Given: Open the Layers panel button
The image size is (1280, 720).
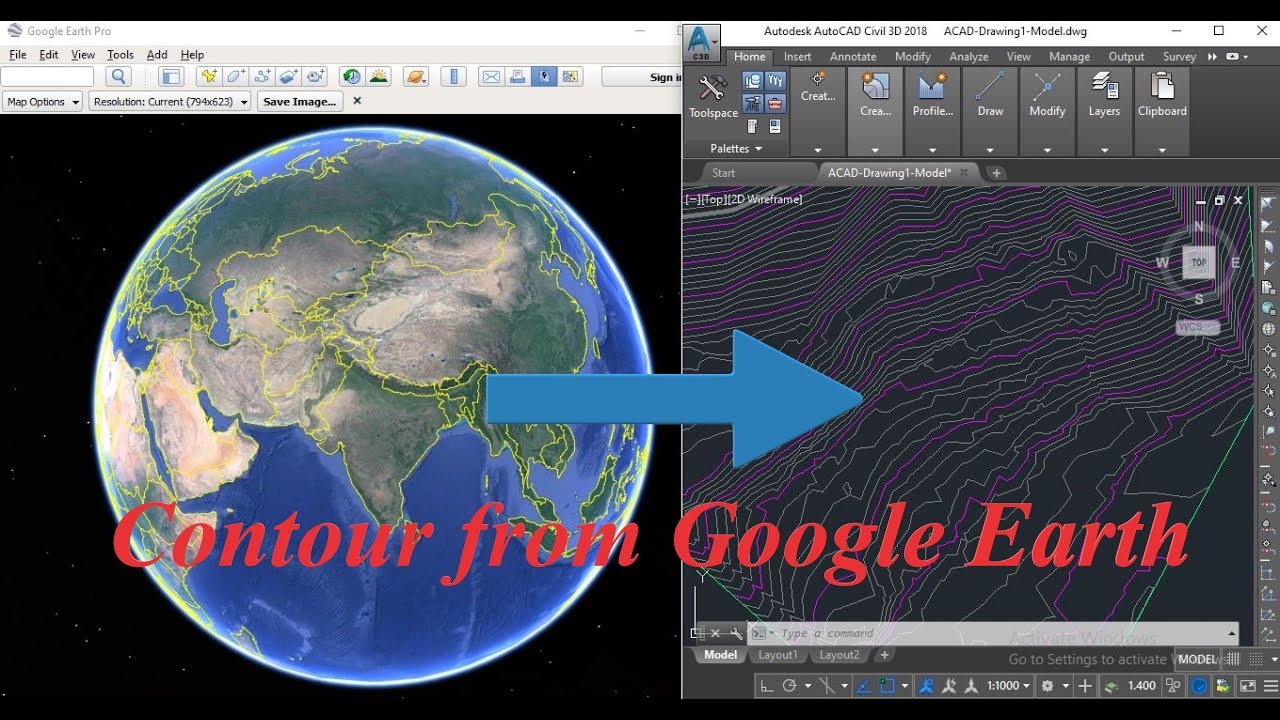Looking at the screenshot, I should click(1104, 96).
